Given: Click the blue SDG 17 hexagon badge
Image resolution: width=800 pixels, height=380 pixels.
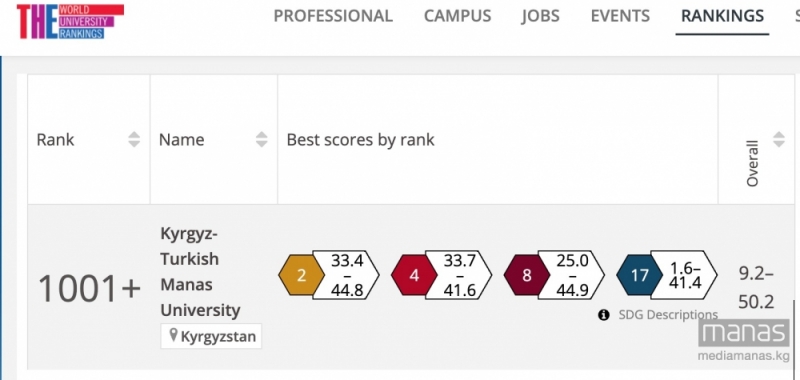Looking at the screenshot, I should (639, 275).
